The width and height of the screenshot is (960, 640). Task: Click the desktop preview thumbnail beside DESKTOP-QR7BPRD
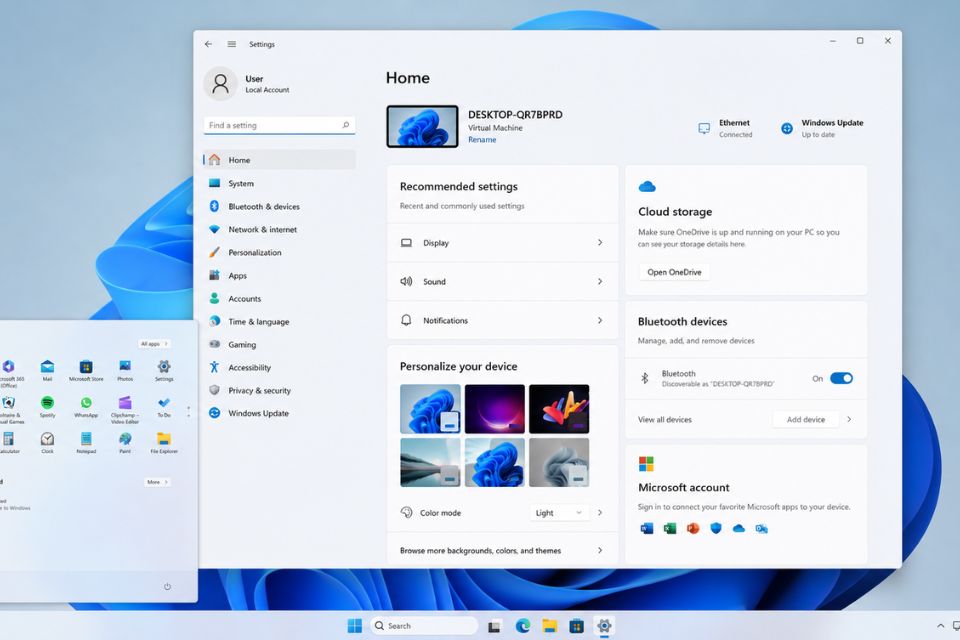[422, 126]
